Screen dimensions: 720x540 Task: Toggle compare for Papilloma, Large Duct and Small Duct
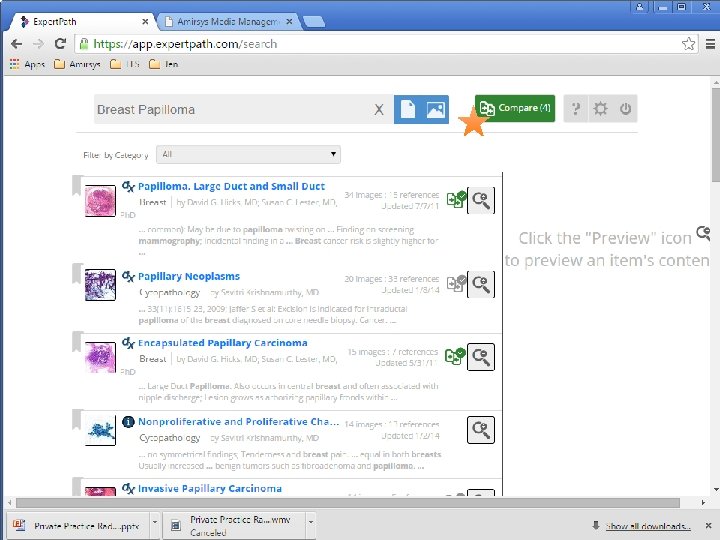(456, 200)
